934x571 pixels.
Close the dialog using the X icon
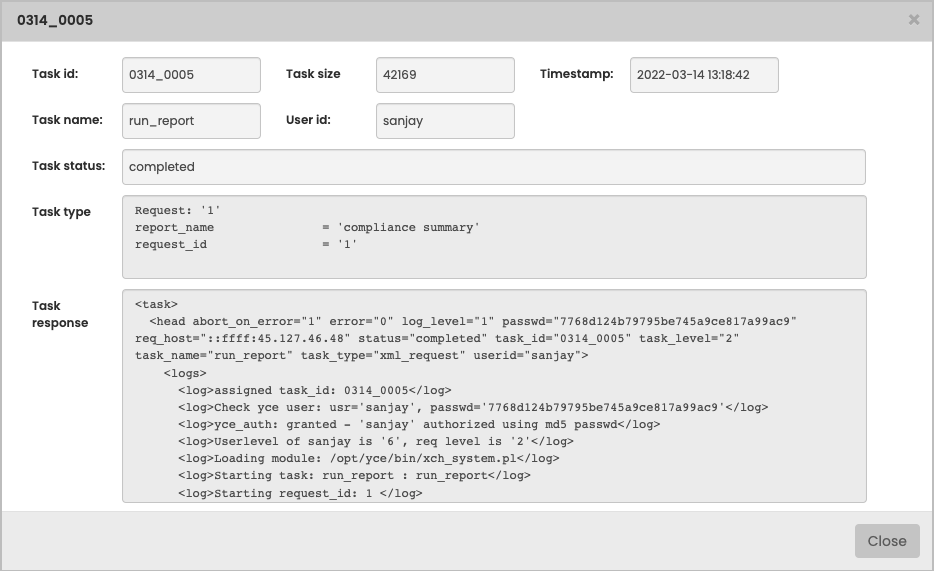click(x=913, y=19)
